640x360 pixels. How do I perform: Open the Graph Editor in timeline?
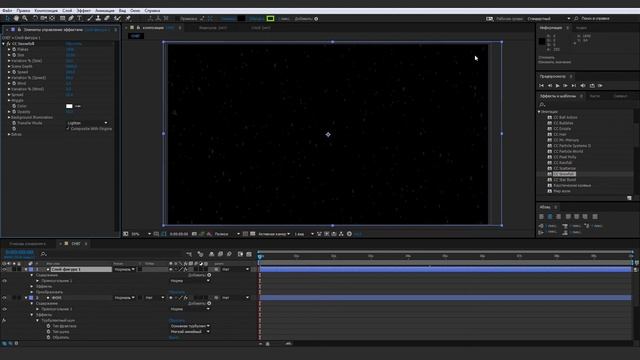[x=249, y=254]
